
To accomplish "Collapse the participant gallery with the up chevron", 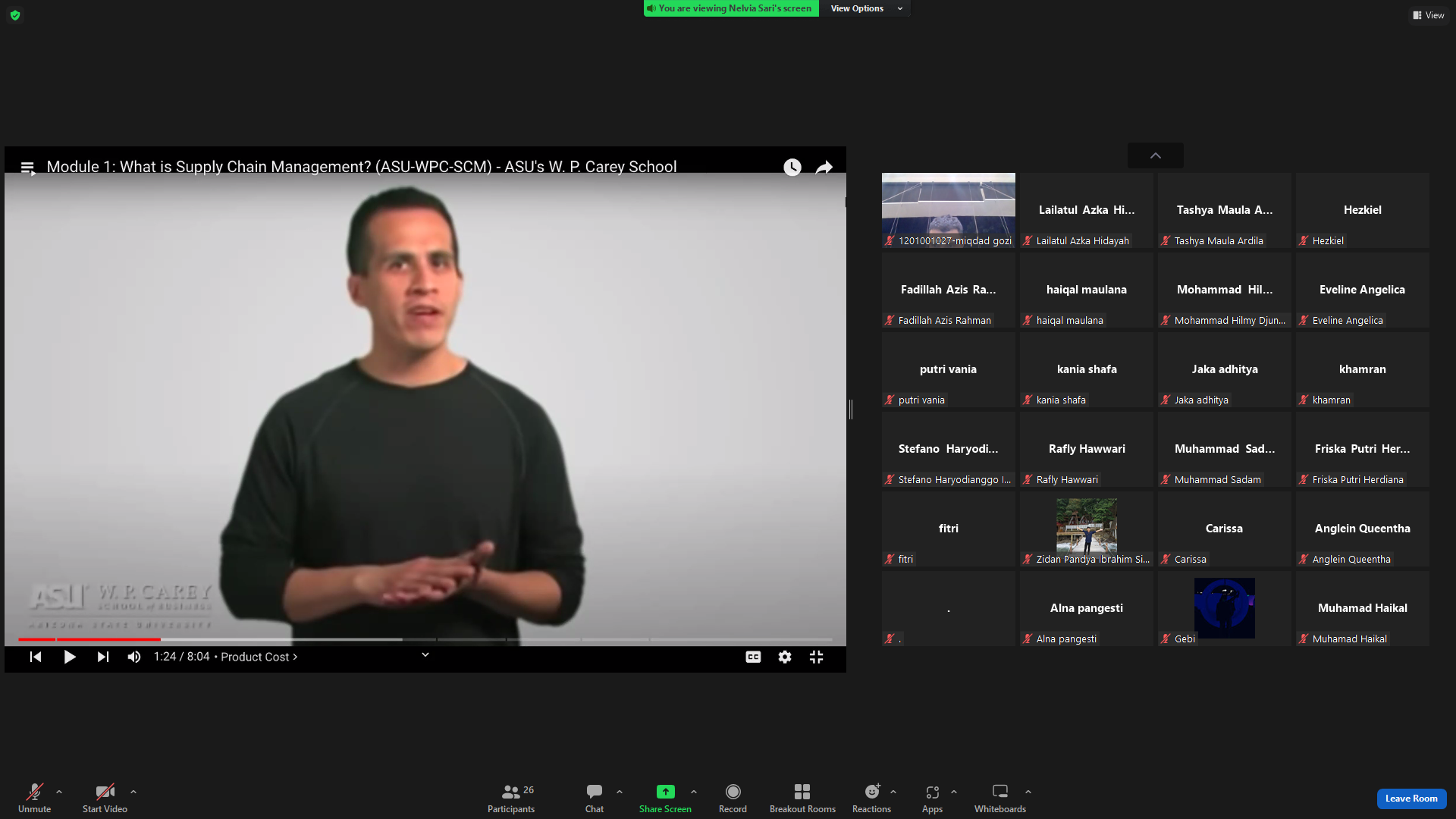I will (x=1156, y=155).
